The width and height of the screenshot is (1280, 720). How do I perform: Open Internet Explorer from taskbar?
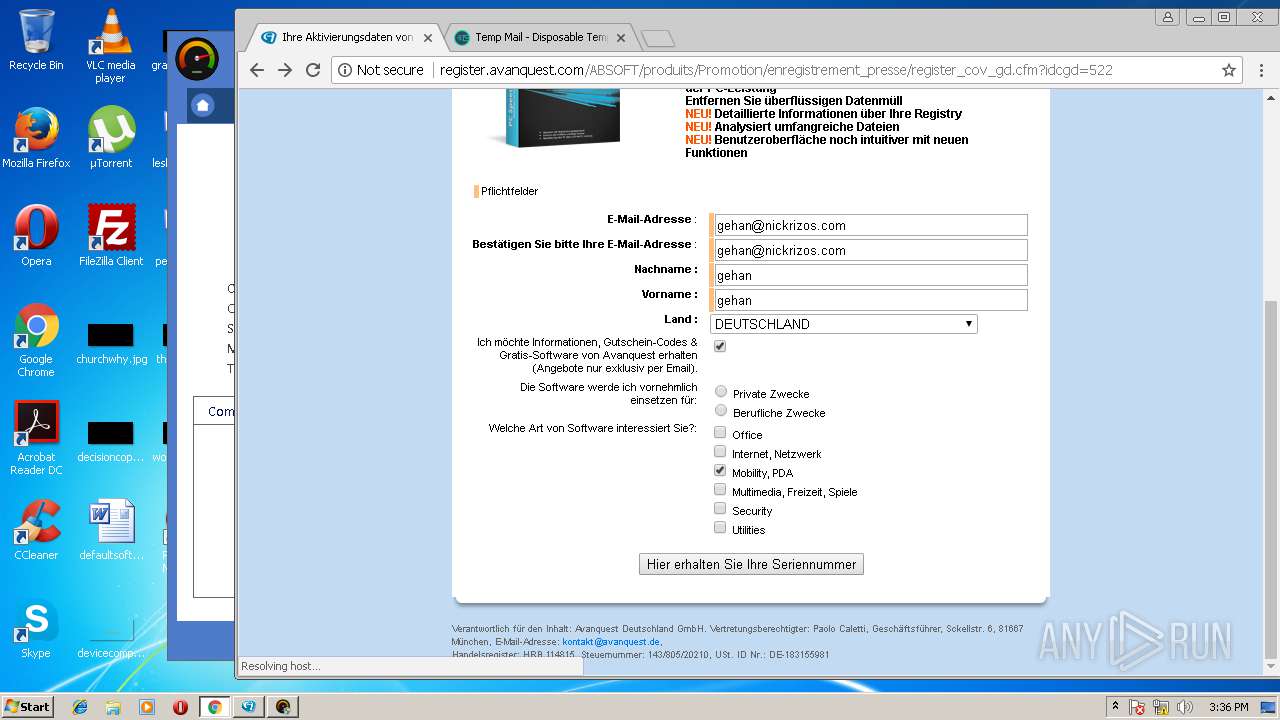click(80, 707)
